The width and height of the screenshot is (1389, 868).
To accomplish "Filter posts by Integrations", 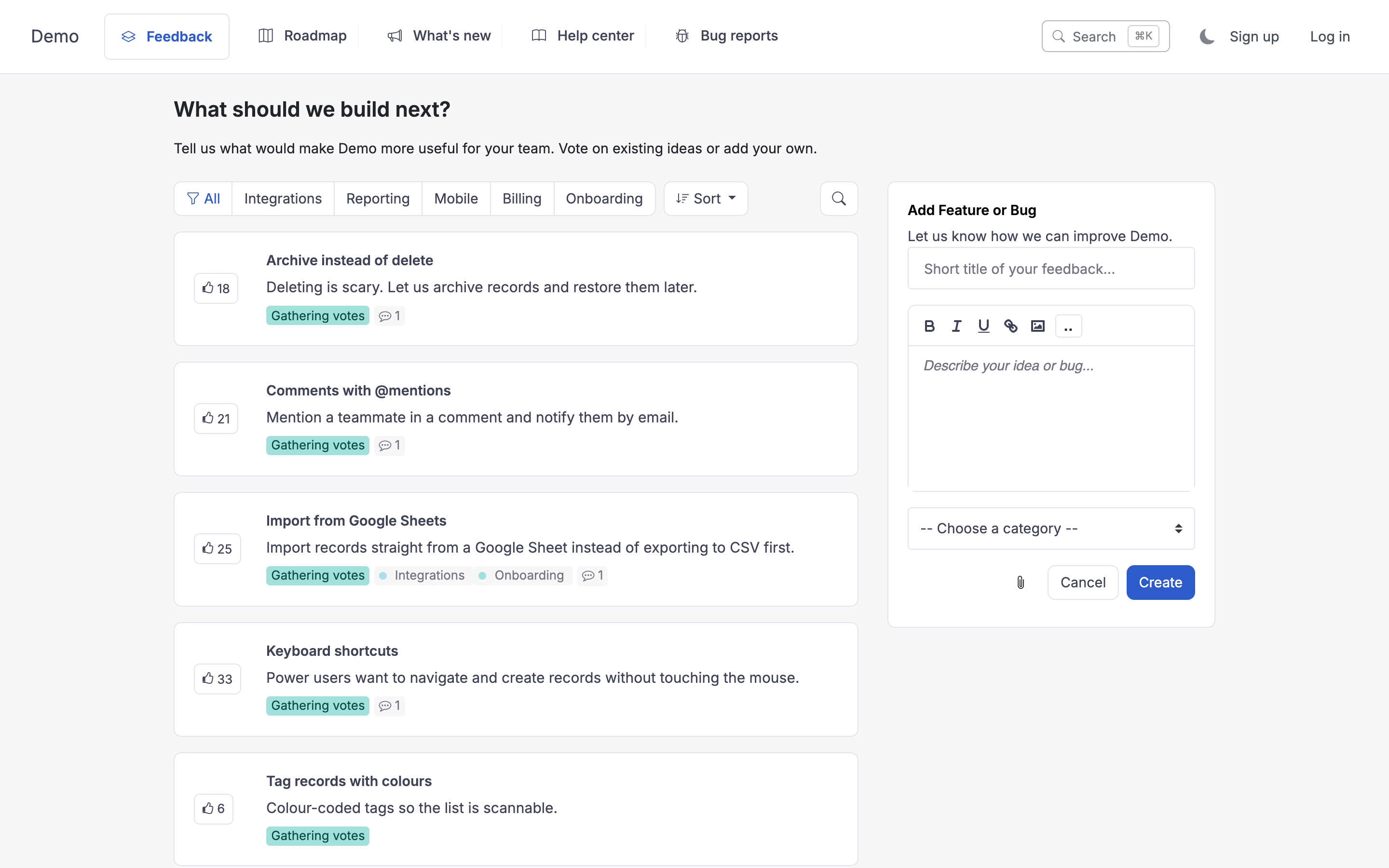I will (283, 199).
